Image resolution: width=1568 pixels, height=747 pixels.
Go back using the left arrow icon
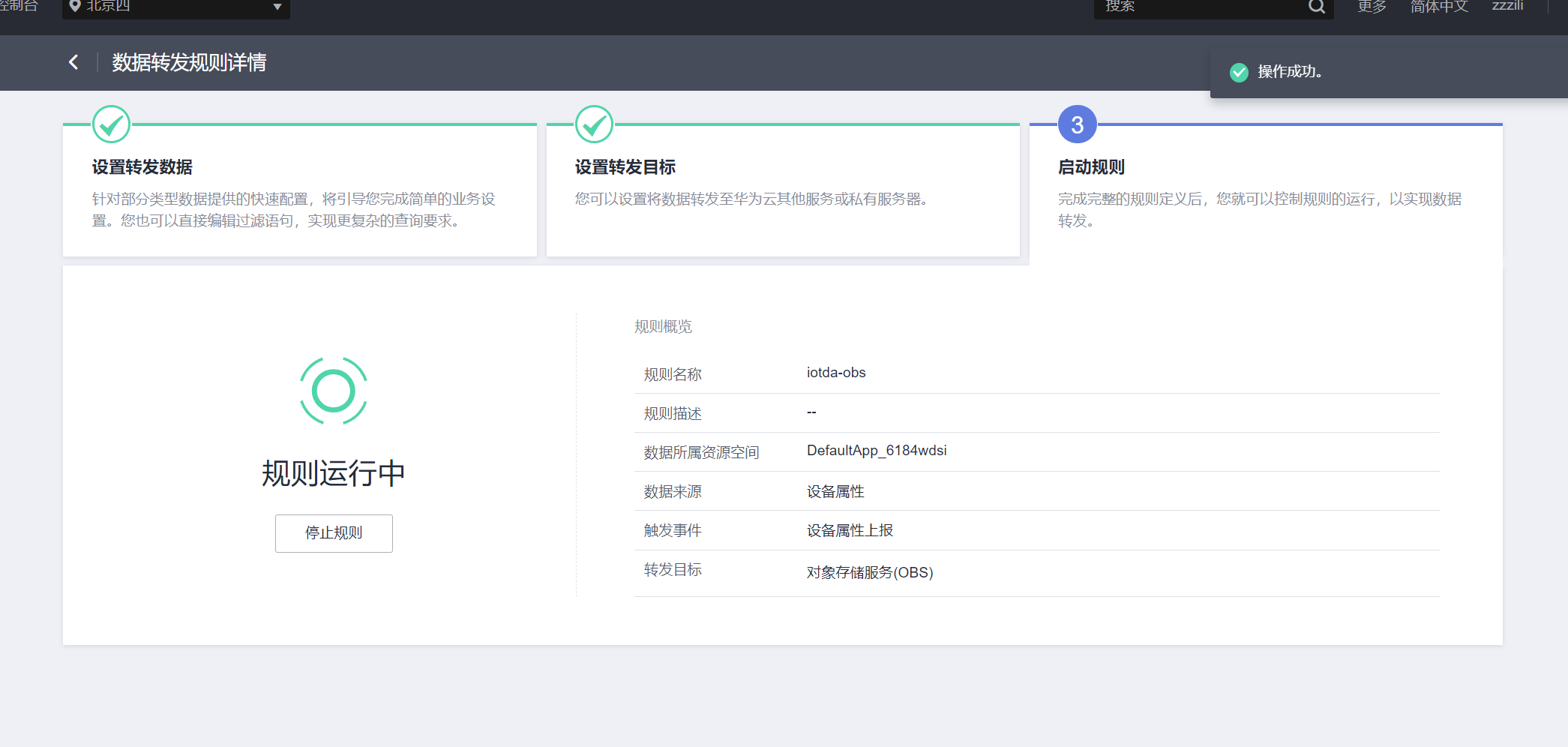[73, 62]
